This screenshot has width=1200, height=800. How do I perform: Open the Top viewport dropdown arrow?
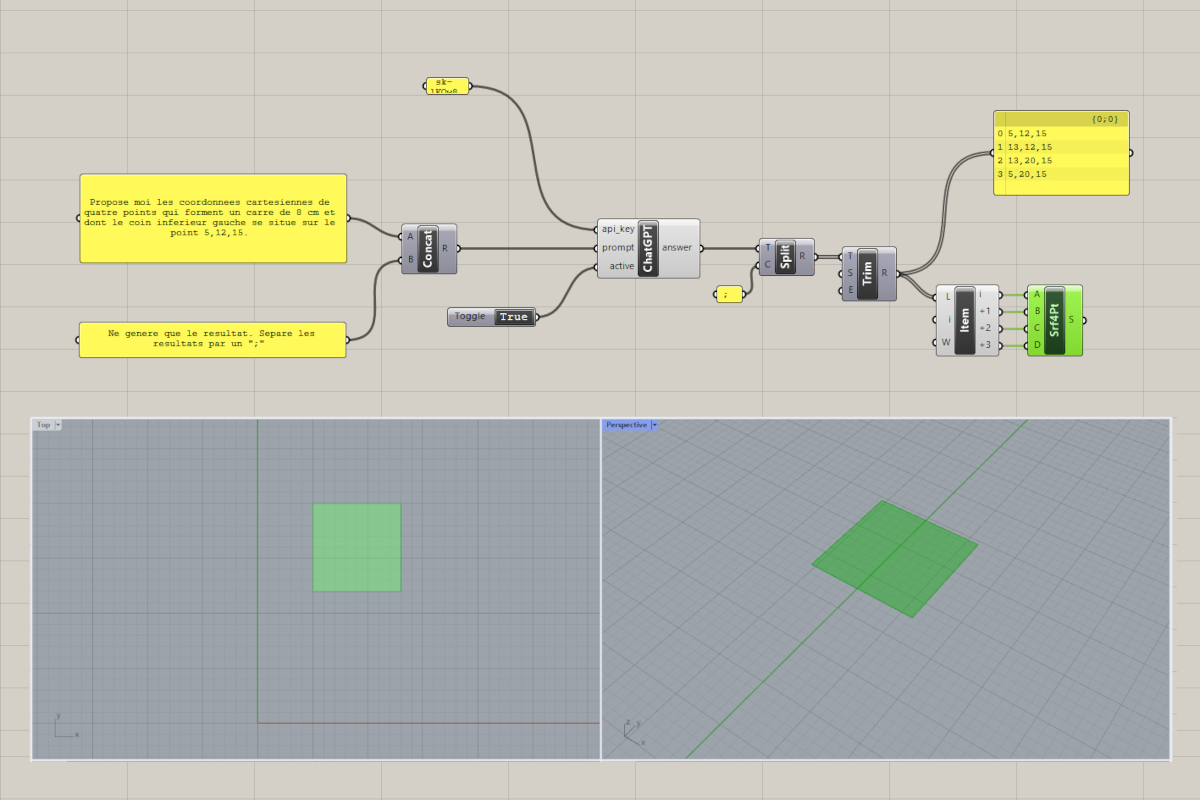pyautogui.click(x=58, y=425)
